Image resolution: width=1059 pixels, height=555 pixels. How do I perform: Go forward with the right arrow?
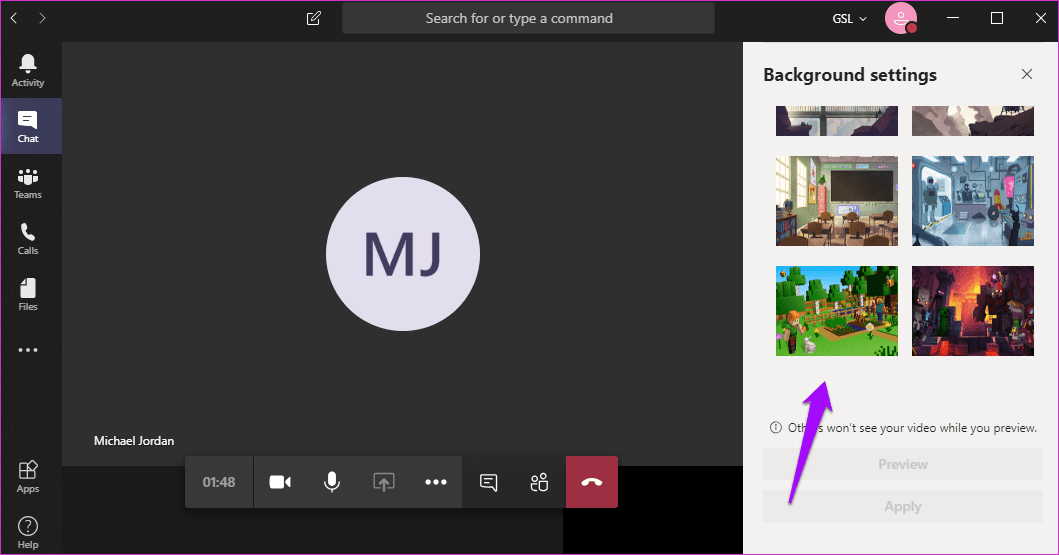point(42,18)
